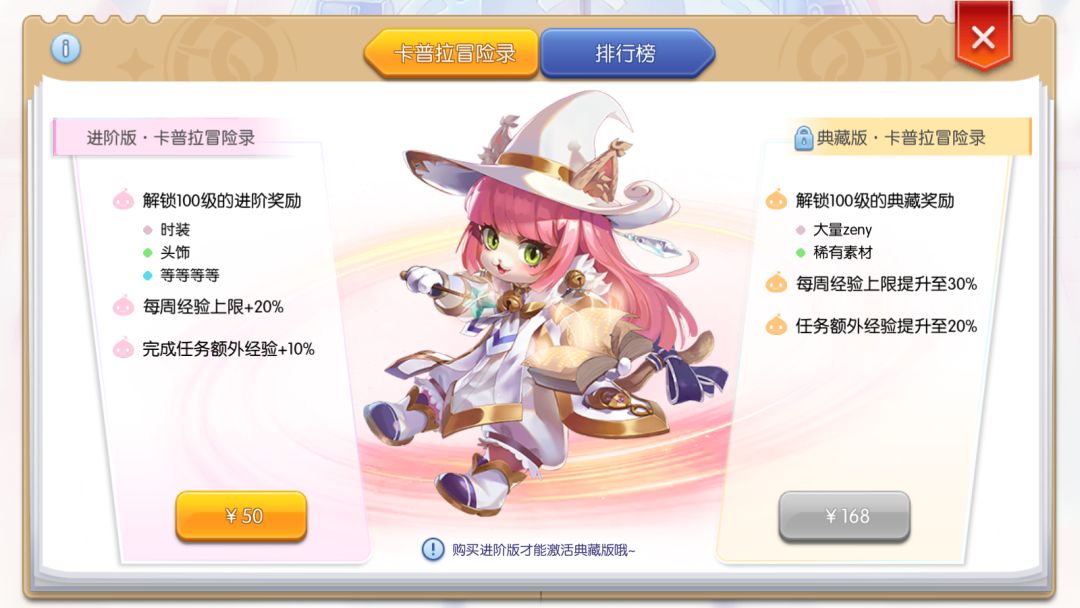Switch to the 排行榜 tab

tap(627, 53)
